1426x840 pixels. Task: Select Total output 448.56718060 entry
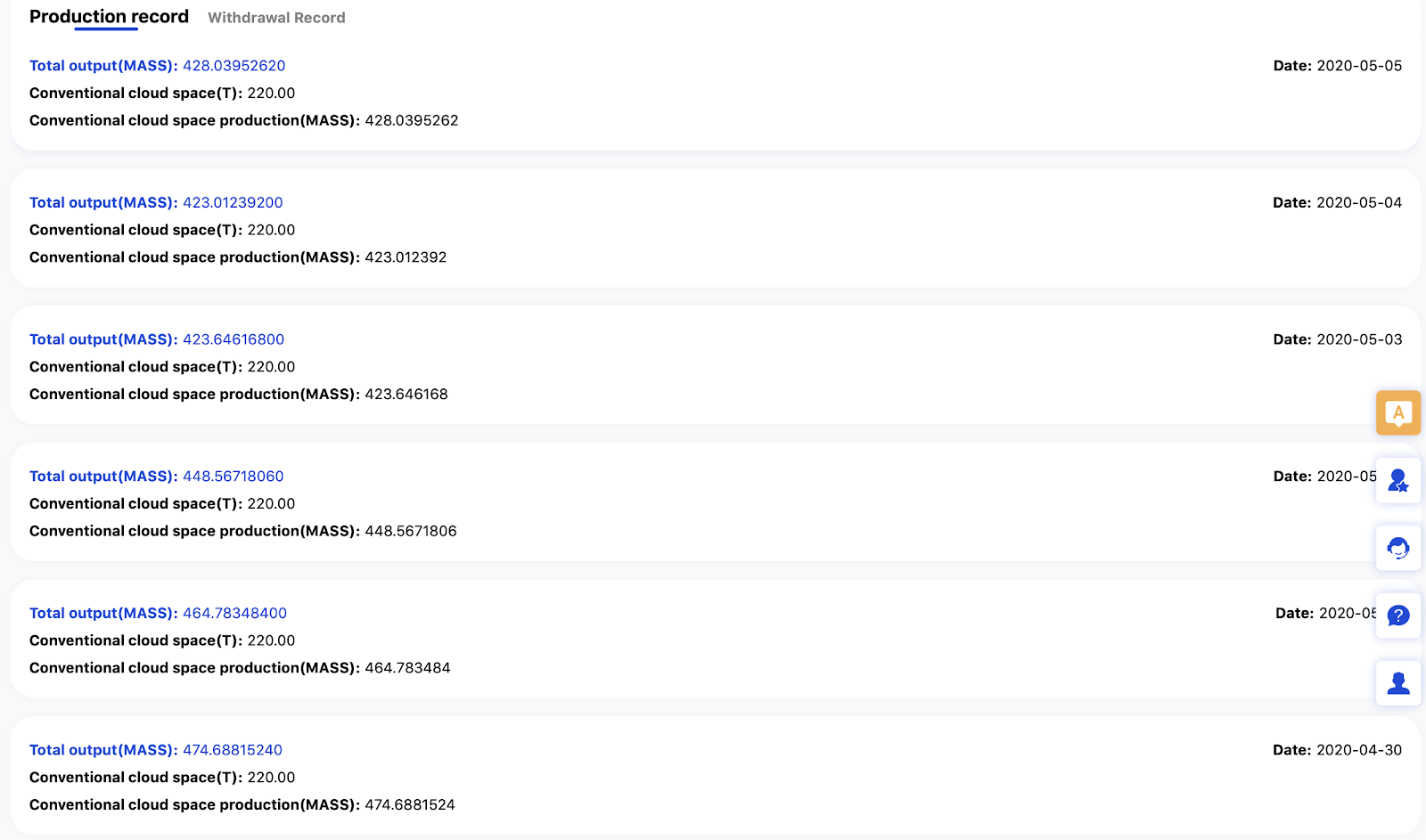[x=156, y=477]
